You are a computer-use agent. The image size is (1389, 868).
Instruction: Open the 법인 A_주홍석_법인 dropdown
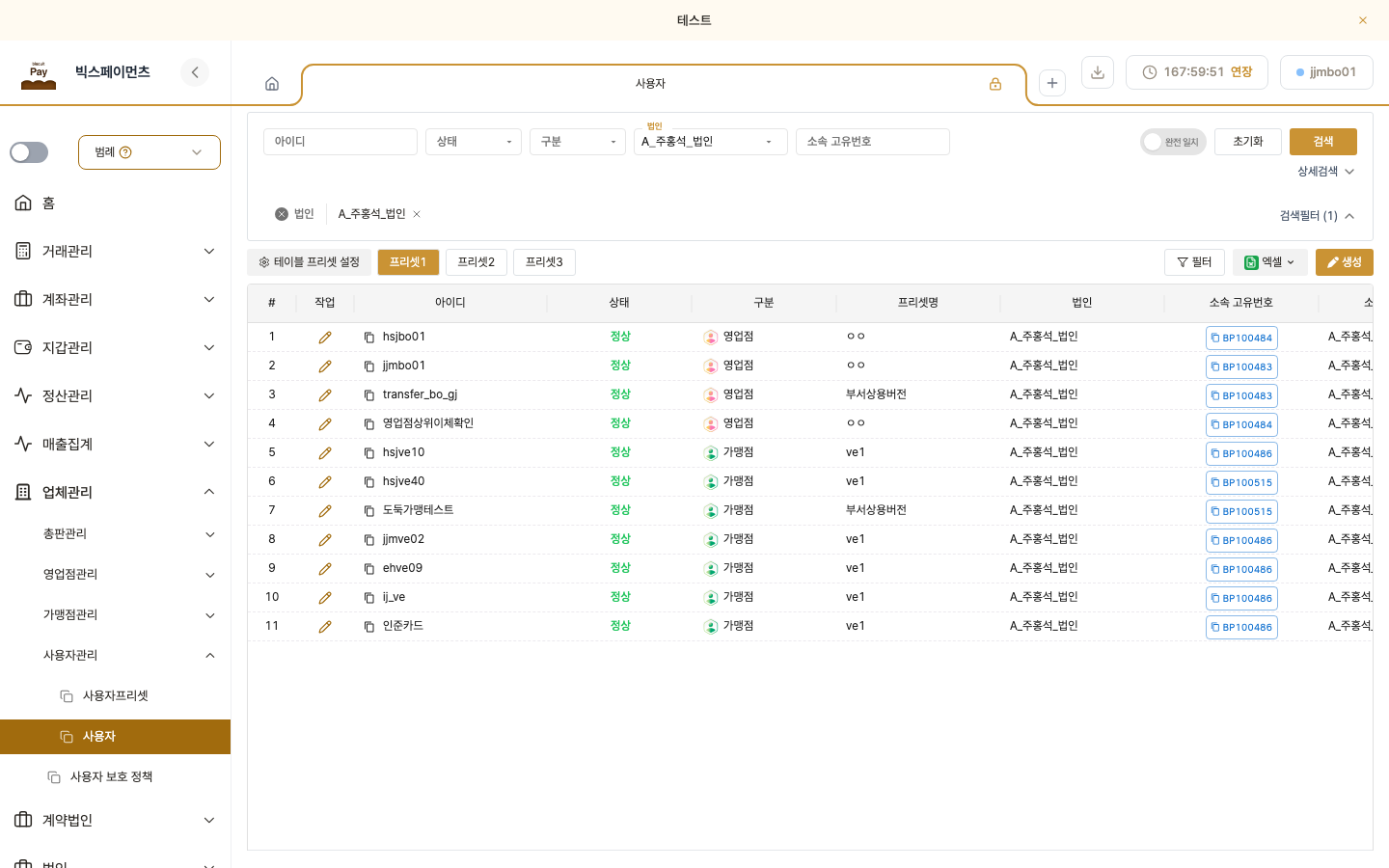coord(711,142)
